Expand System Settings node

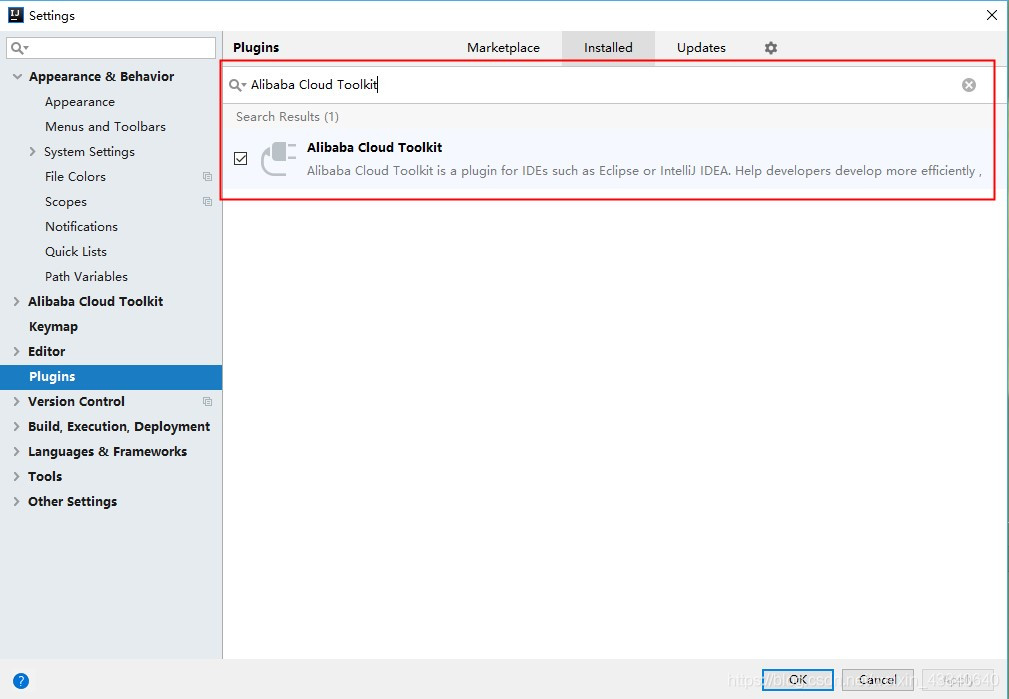coord(32,151)
